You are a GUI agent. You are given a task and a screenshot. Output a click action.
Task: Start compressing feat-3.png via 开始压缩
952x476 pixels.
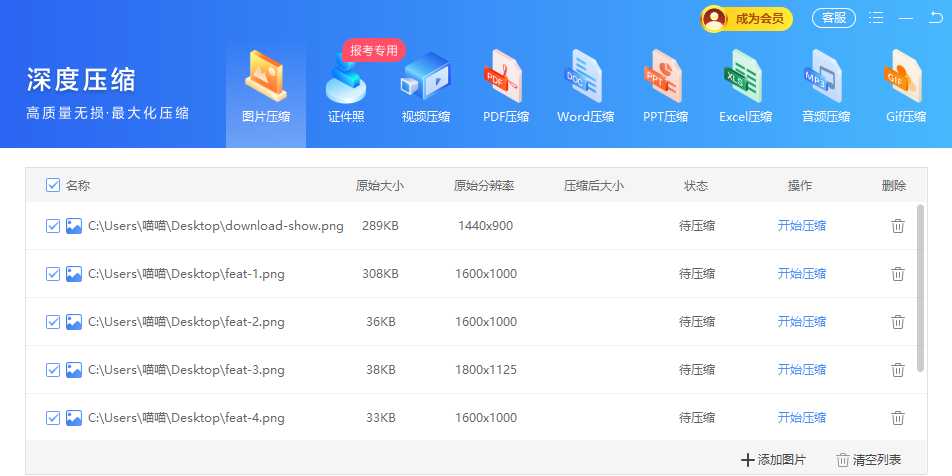[x=801, y=370]
